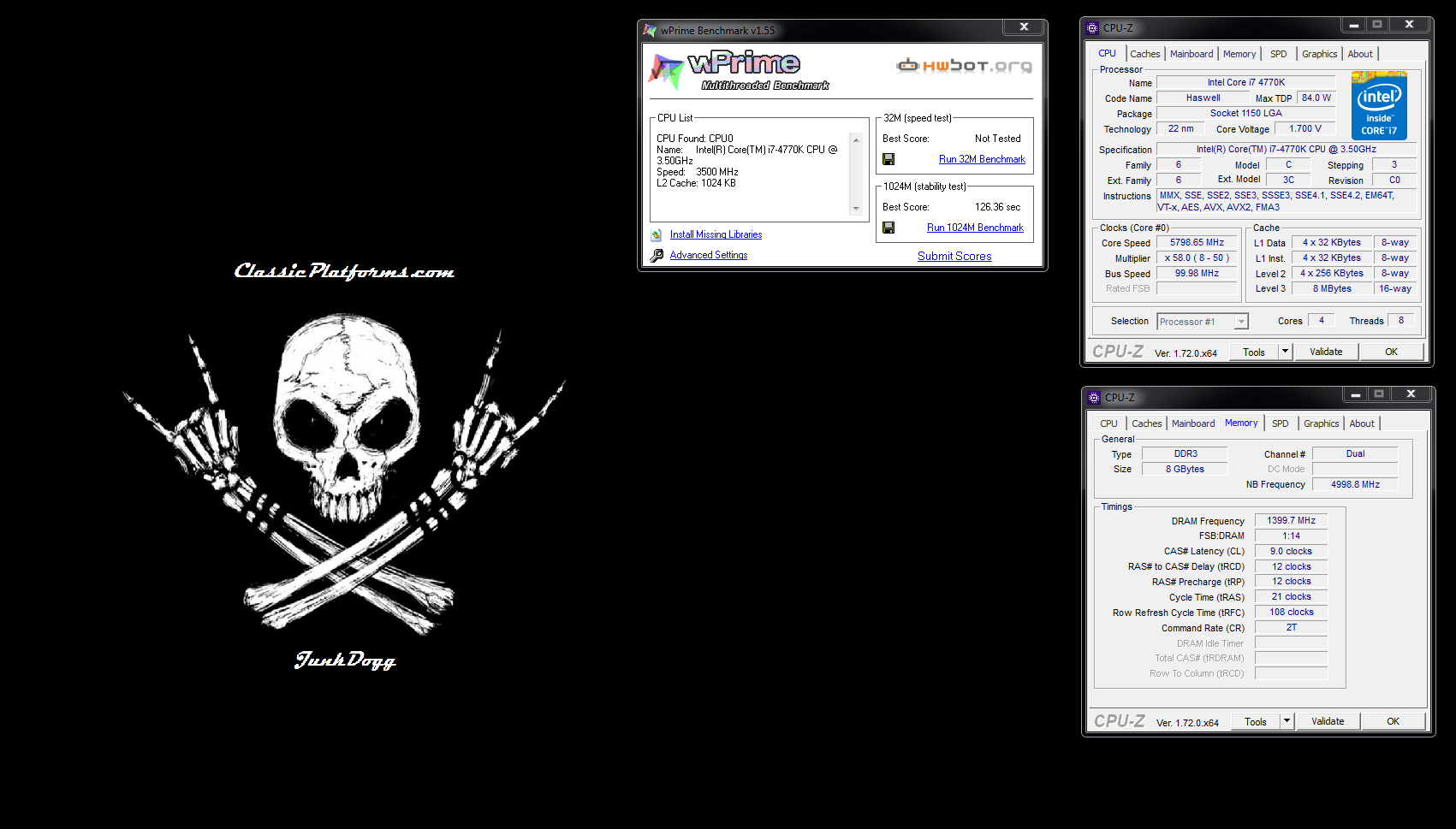Image resolution: width=1456 pixels, height=829 pixels.
Task: Click NB Frequency value 4998.8 MHz
Action: click(1355, 484)
